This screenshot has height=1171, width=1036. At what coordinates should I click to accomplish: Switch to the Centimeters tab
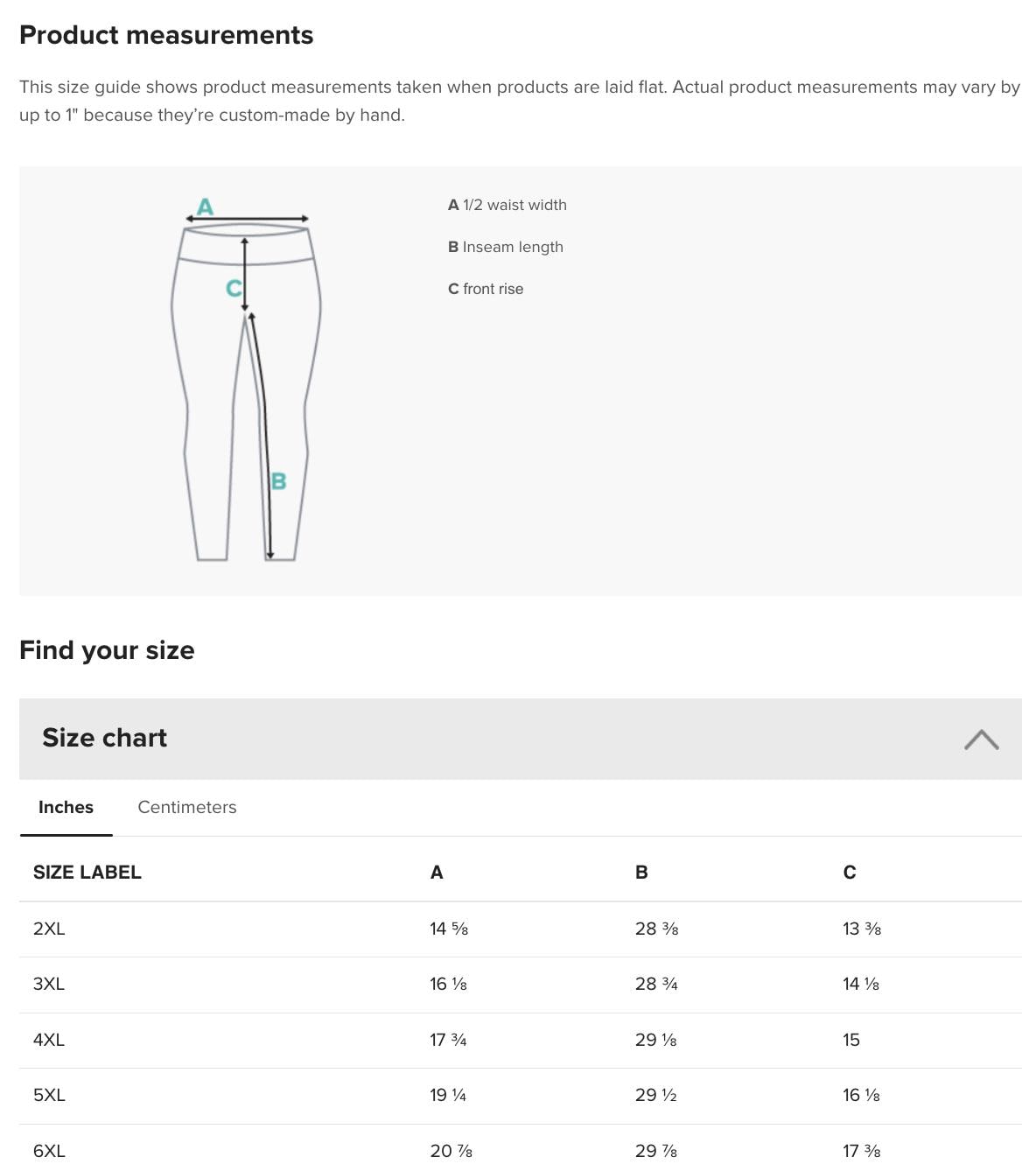pyautogui.click(x=186, y=807)
